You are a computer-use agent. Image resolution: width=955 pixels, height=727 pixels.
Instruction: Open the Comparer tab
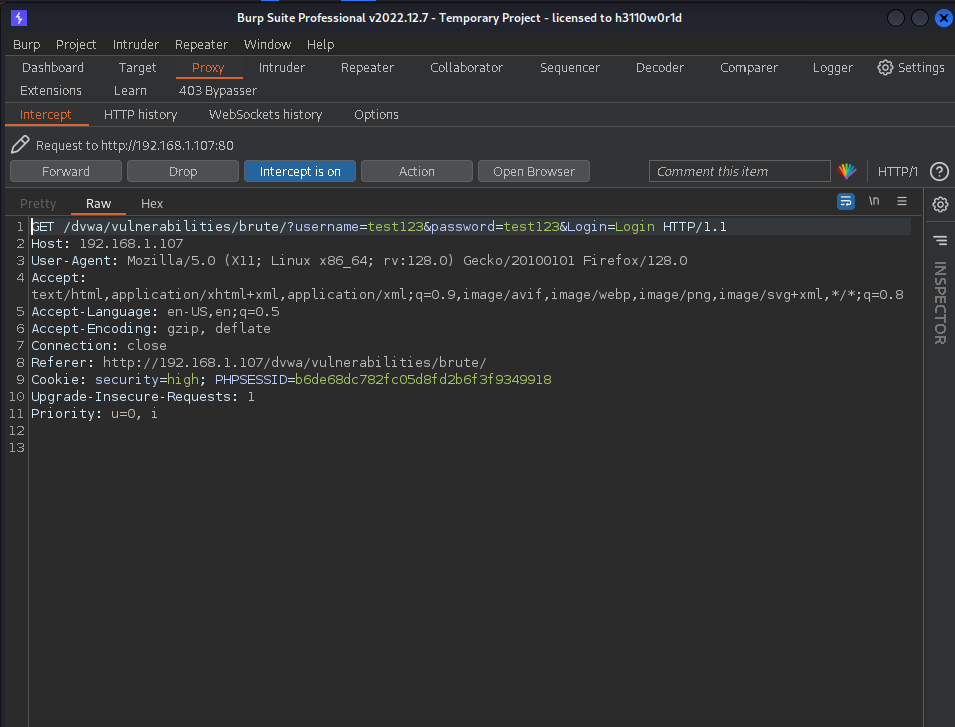[749, 68]
